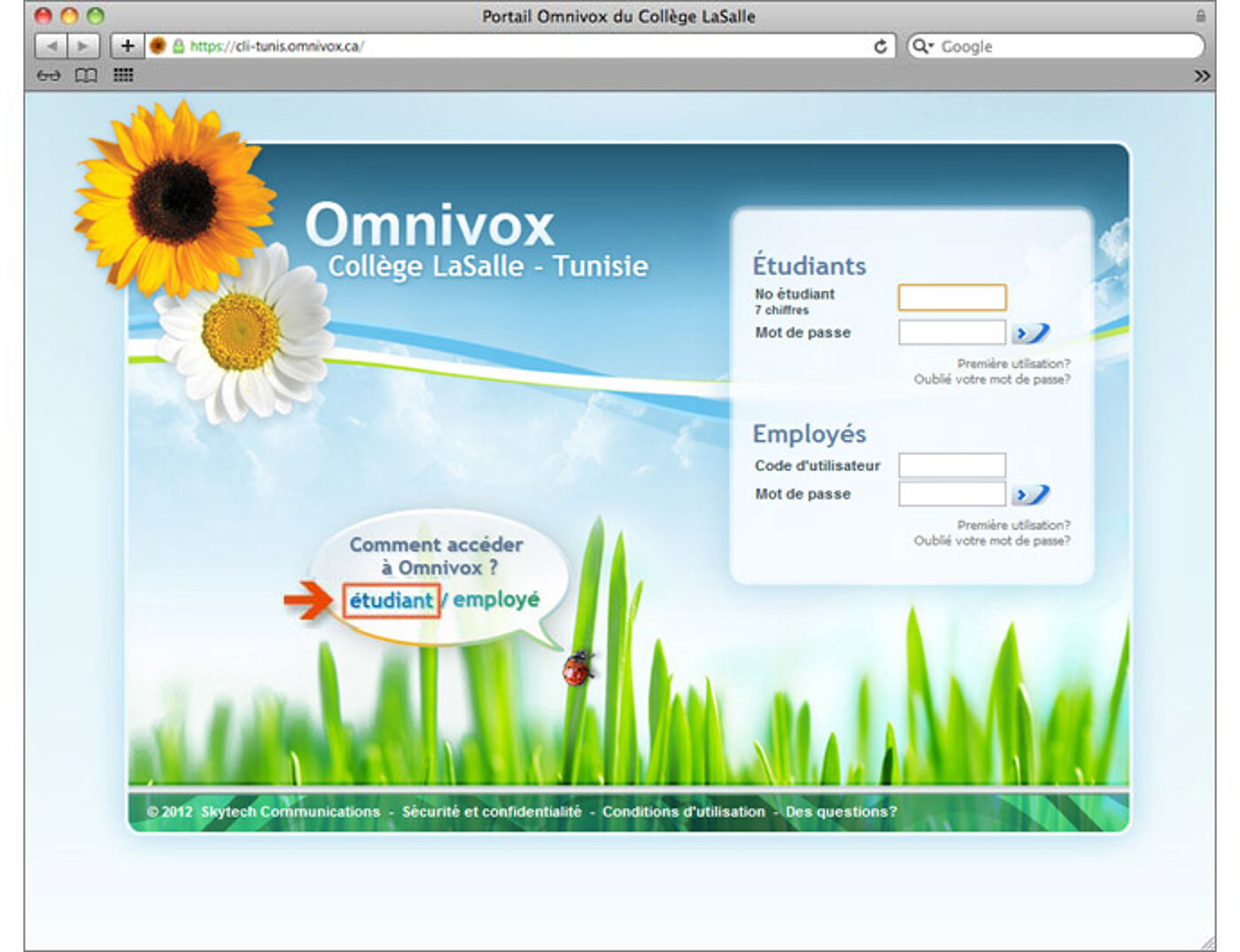Open Conditions d'utilisation footer link
This screenshot has width=1240, height=952.
click(x=684, y=811)
